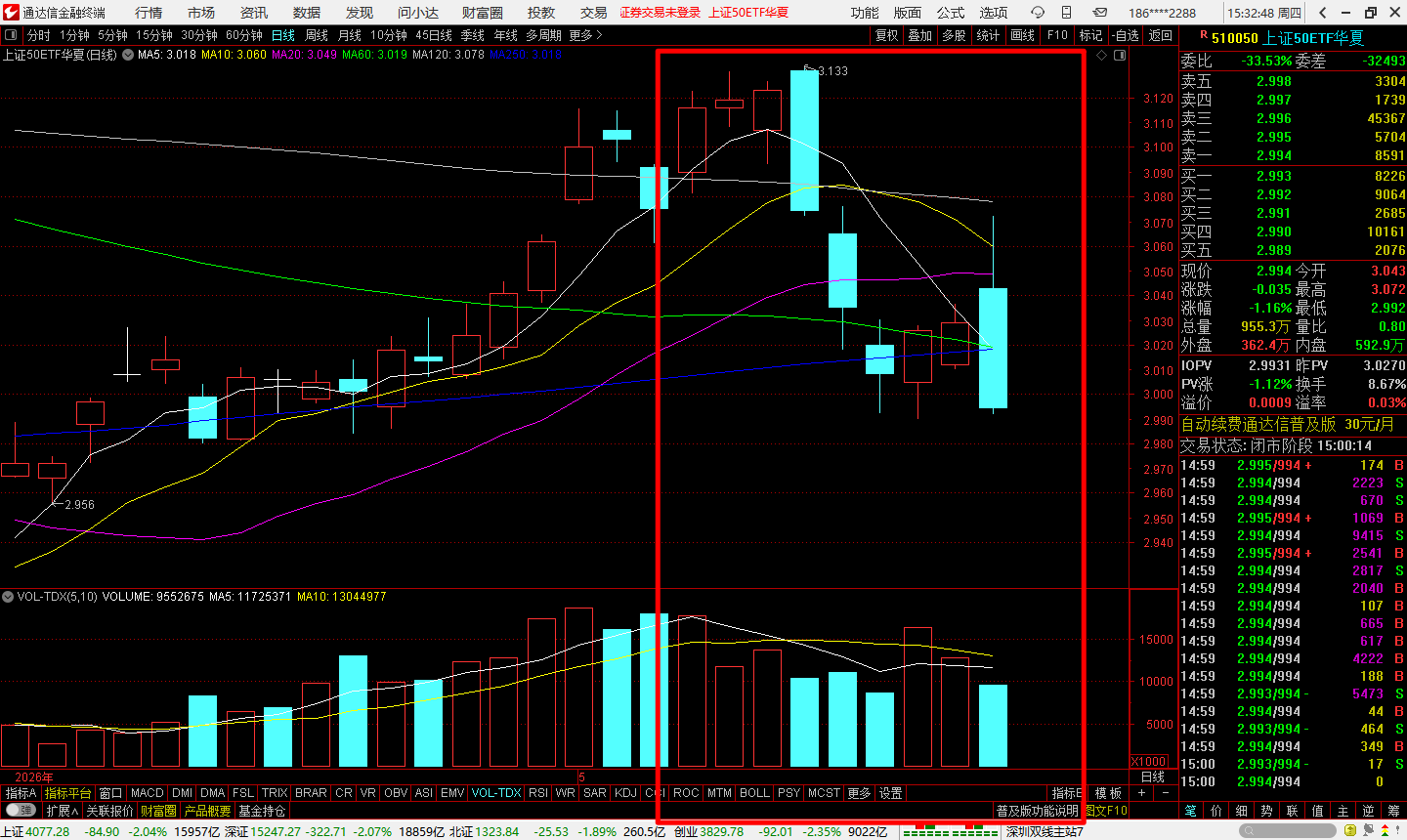The height and width of the screenshot is (840, 1407).
Task: Click the zoom-in plus button below chart
Action: tap(1141, 793)
